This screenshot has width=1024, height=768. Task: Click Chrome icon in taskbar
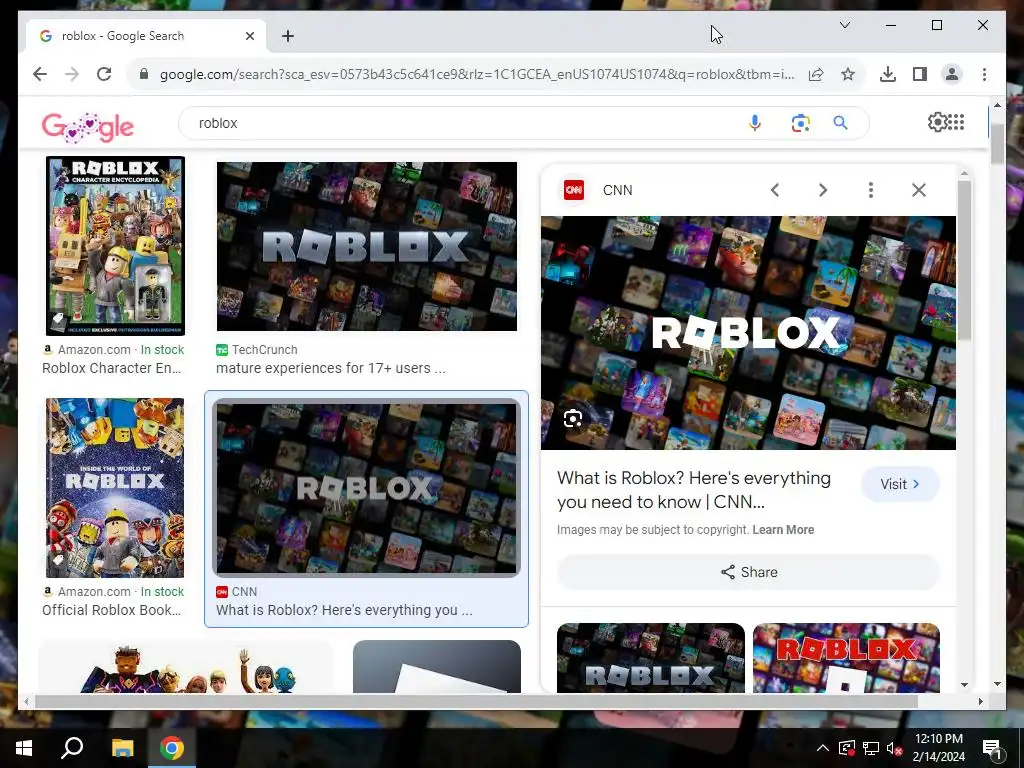point(172,748)
